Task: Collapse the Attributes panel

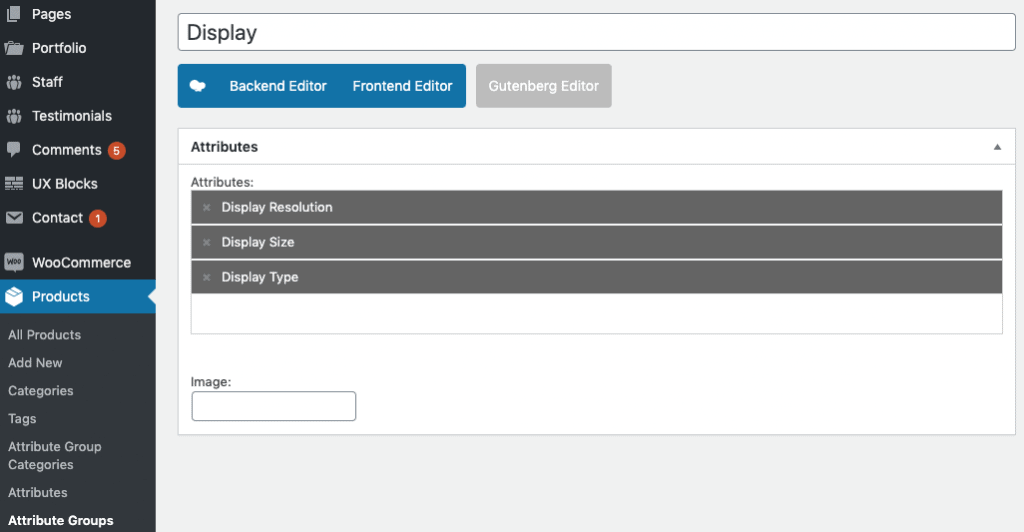Action: [x=996, y=147]
